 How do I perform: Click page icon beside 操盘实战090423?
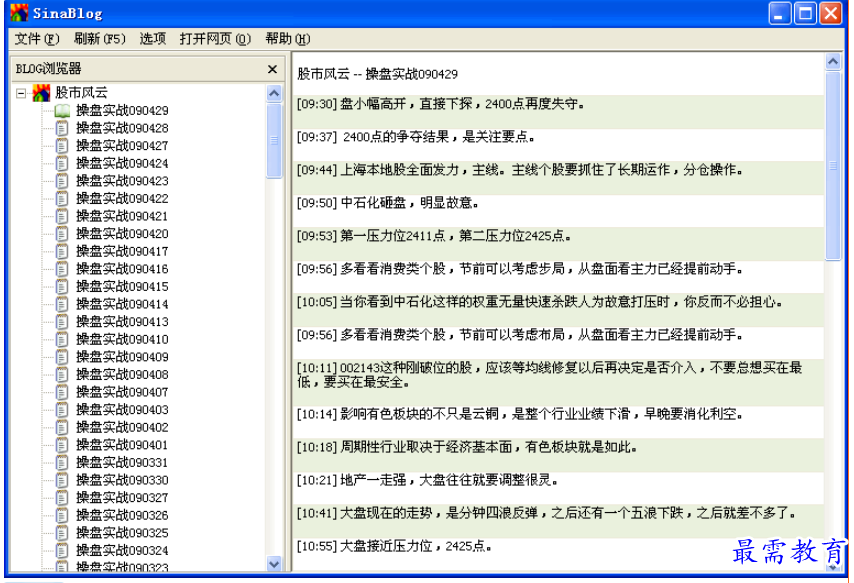[x=62, y=181]
